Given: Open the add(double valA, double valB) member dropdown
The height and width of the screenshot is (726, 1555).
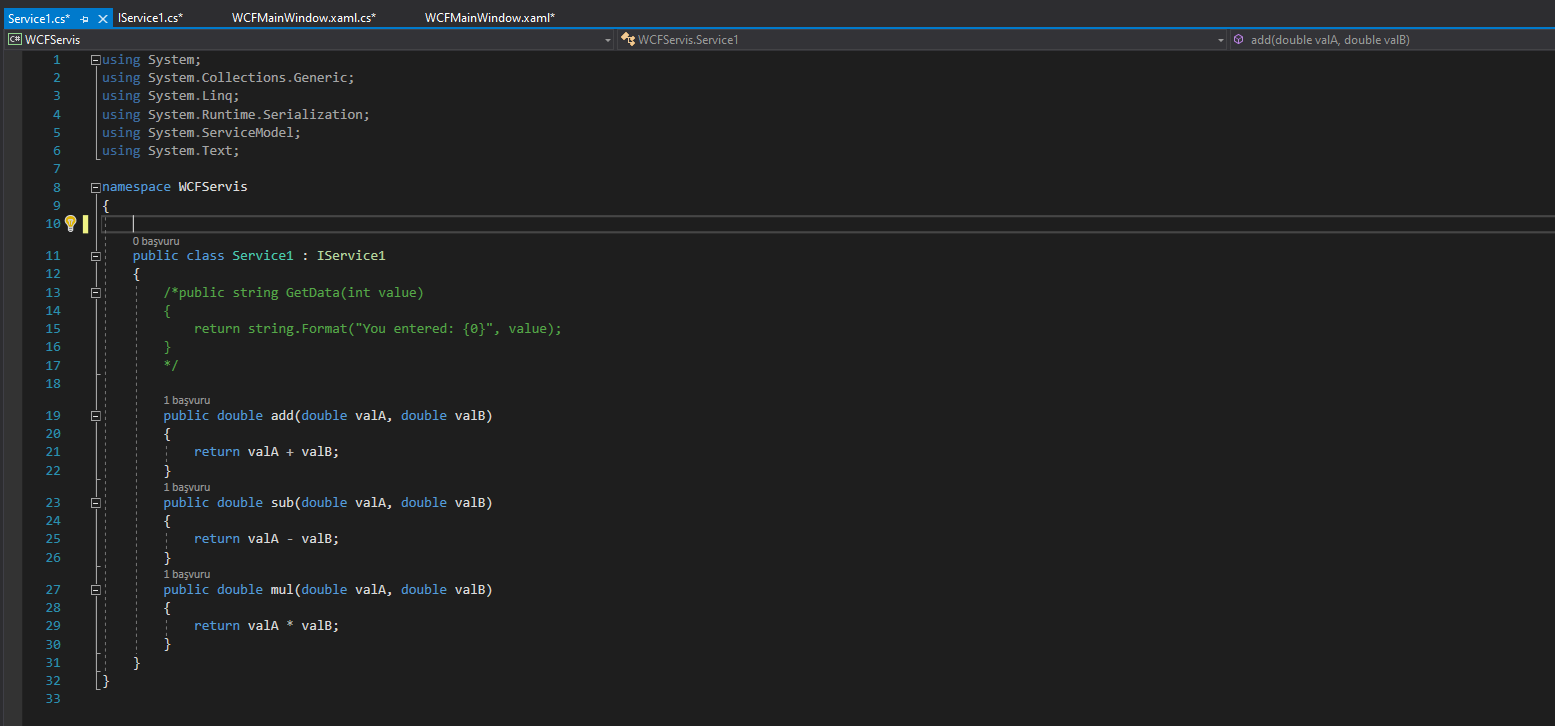Looking at the screenshot, I should pos(1391,40).
